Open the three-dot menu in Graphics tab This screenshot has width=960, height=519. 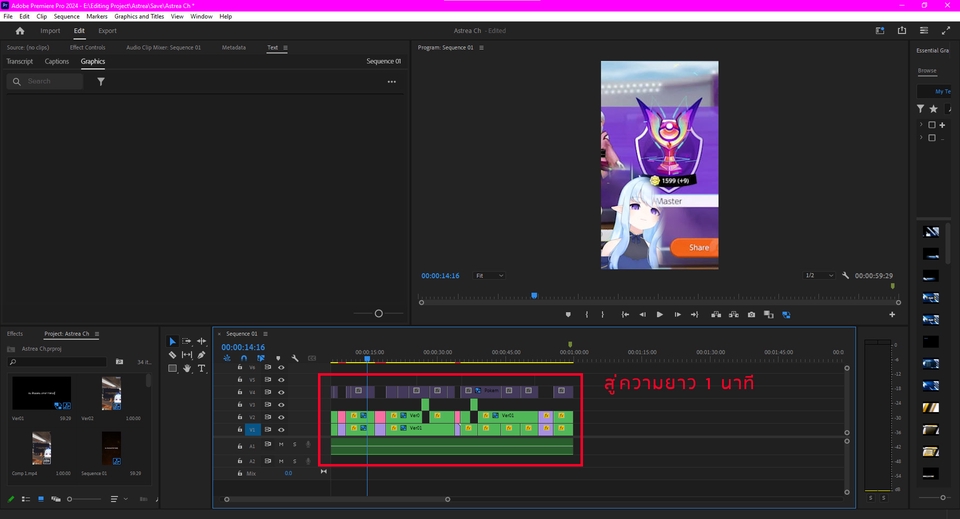click(392, 81)
